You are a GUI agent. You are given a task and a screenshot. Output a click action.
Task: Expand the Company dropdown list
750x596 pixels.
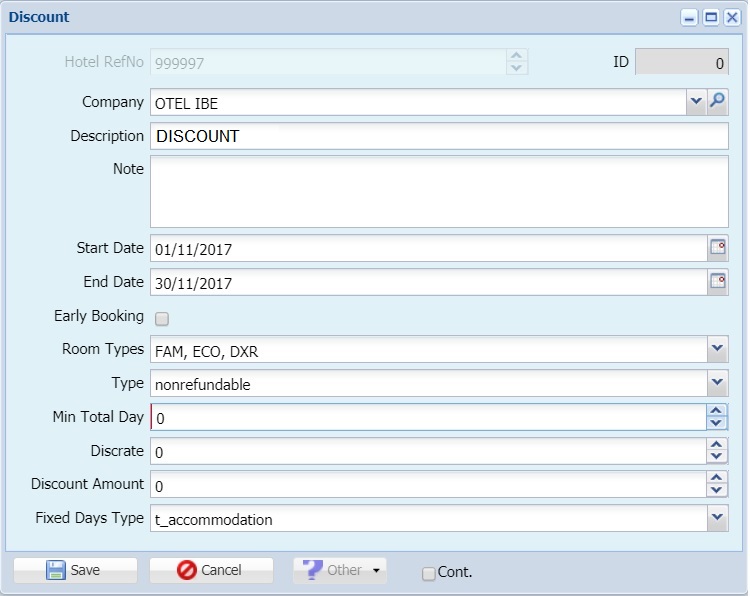[696, 101]
